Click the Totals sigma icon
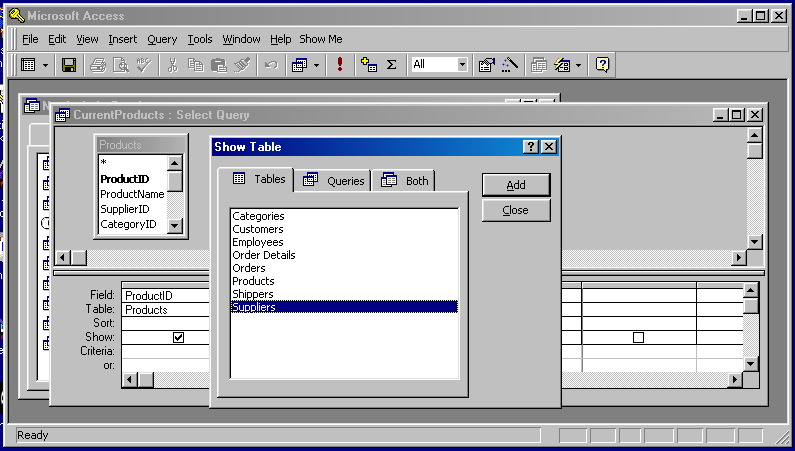Viewport: 795px width, 451px height. coord(391,65)
